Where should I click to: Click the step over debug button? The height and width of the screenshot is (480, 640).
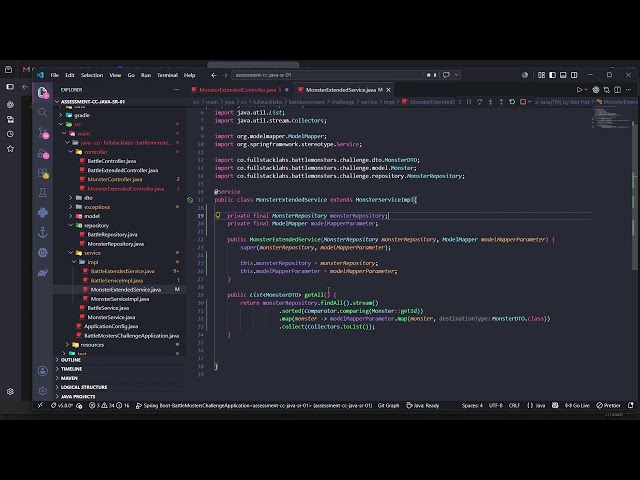pyautogui.click(x=480, y=102)
